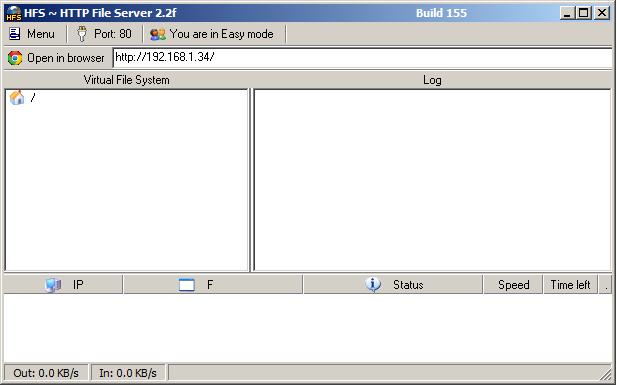Close the HFS window
This screenshot has height=386, width=617.
(x=602, y=13)
